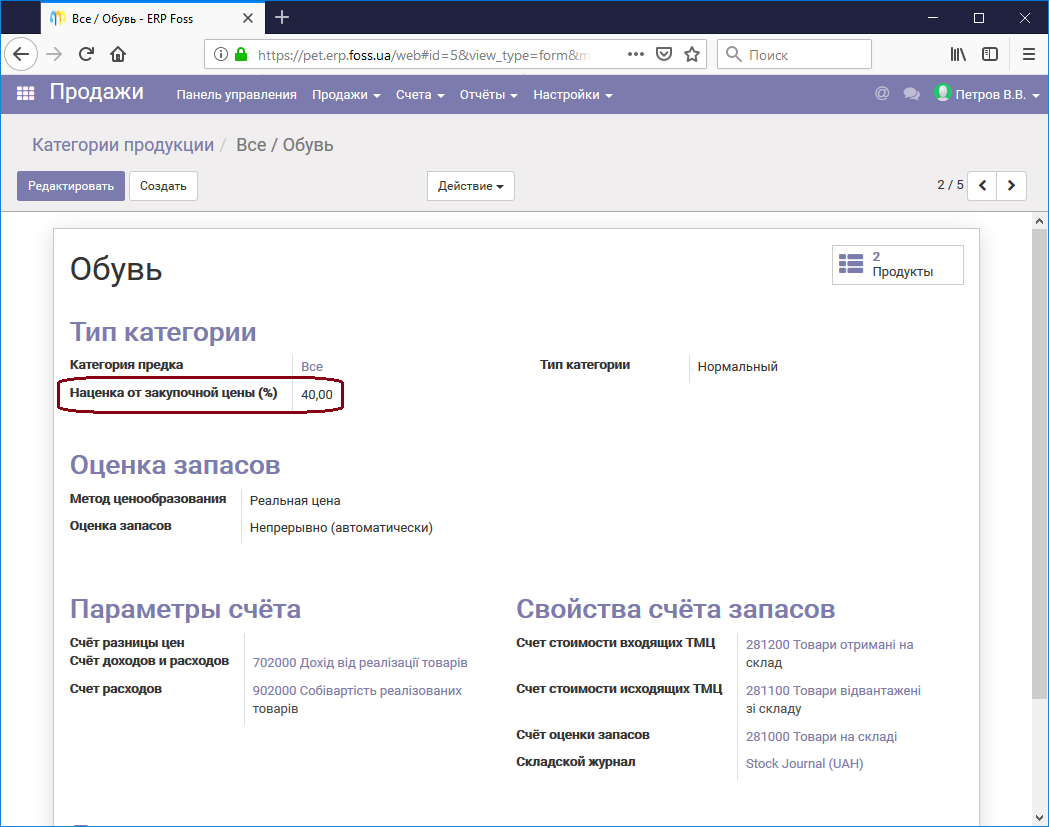Image resolution: width=1049 pixels, height=827 pixels.
Task: Click the Поиск search box
Action: coord(795,54)
